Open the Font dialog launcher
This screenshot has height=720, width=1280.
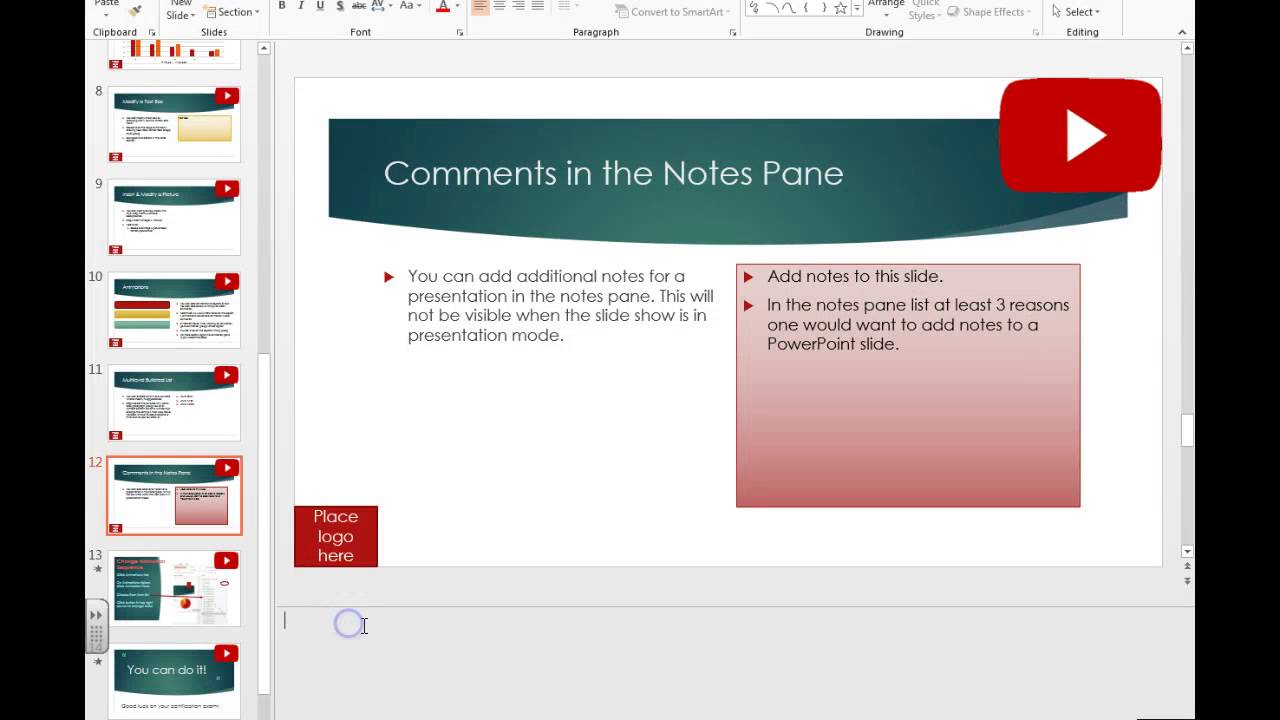click(x=460, y=33)
